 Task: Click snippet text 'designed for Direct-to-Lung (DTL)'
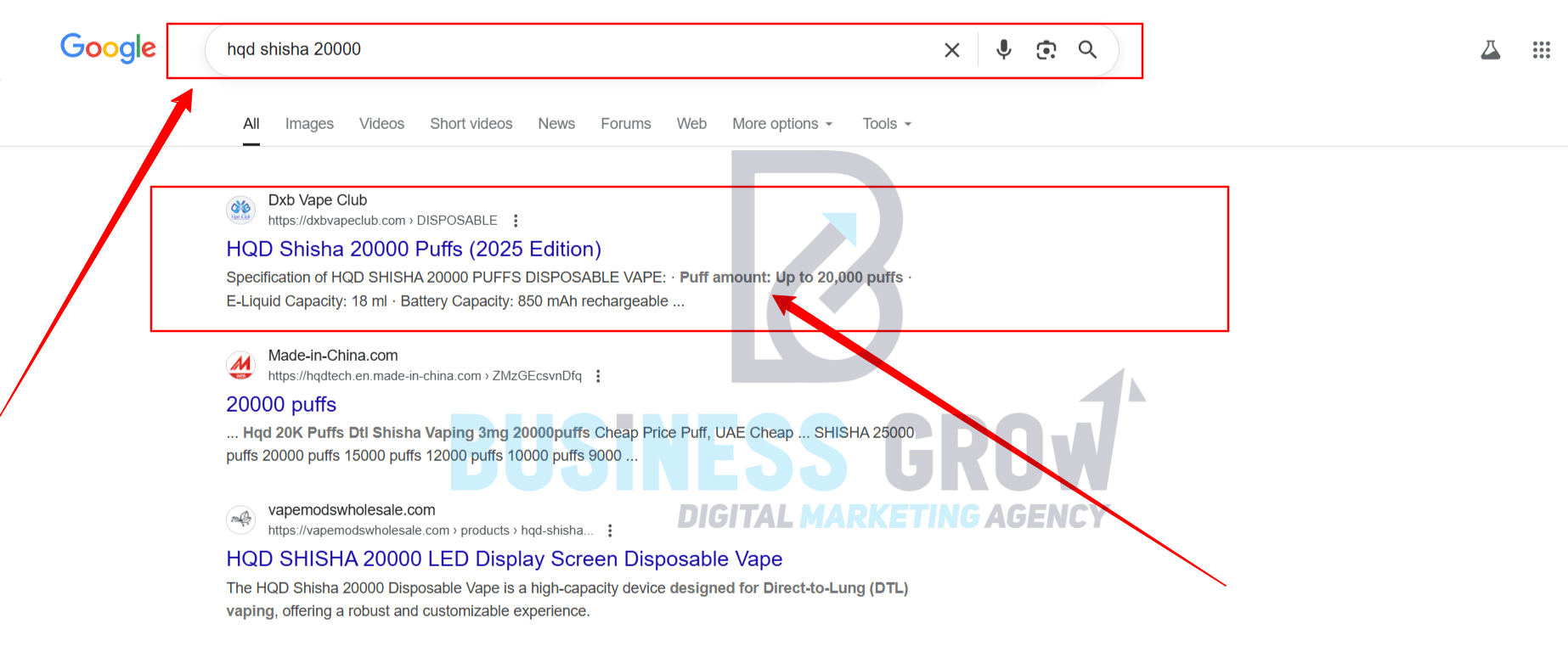coord(789,588)
